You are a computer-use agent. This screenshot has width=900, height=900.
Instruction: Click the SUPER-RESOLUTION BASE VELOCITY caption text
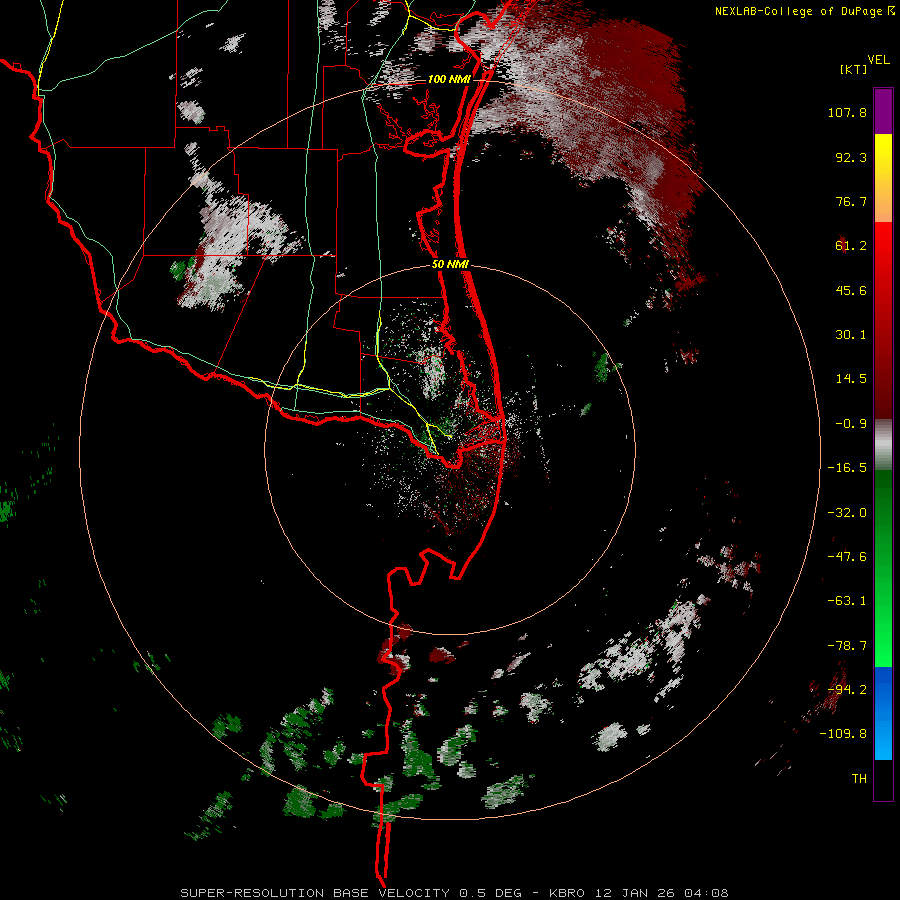click(x=315, y=893)
